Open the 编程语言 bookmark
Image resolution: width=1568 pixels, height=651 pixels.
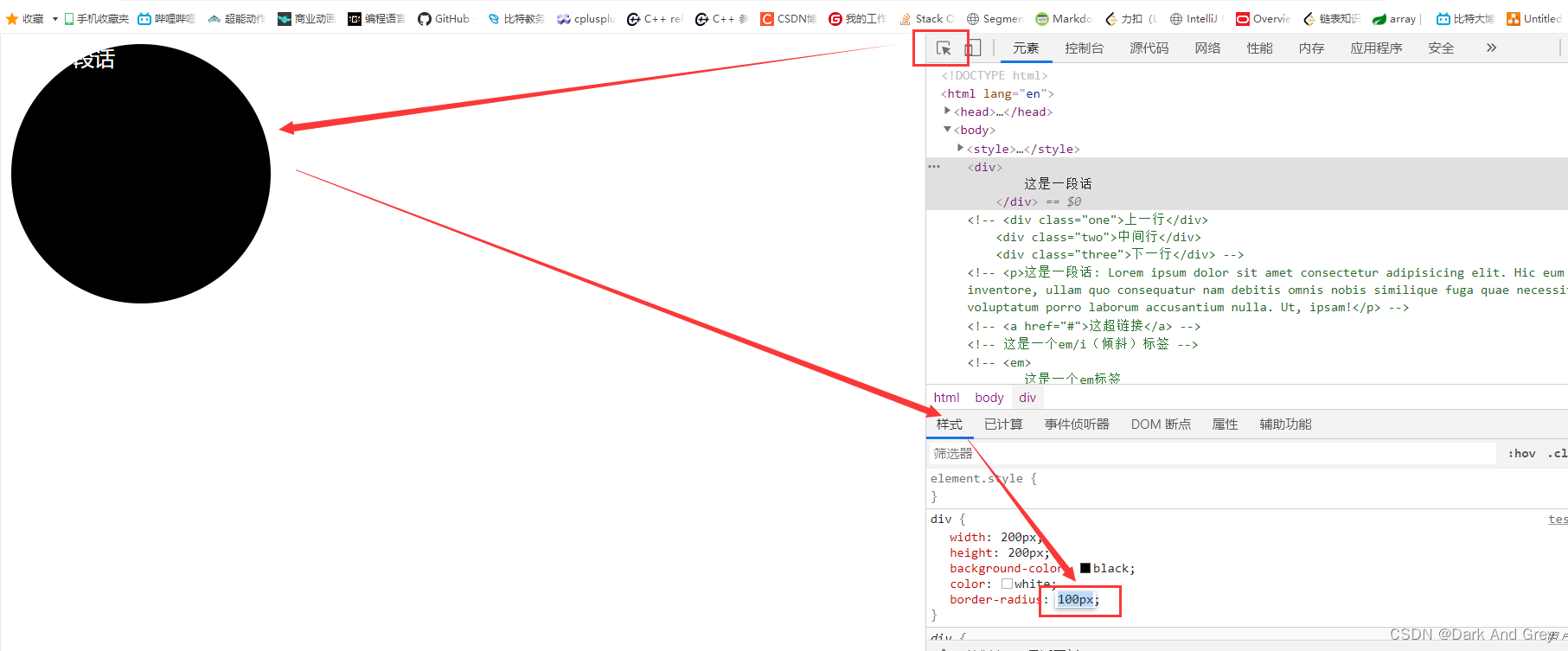376,18
